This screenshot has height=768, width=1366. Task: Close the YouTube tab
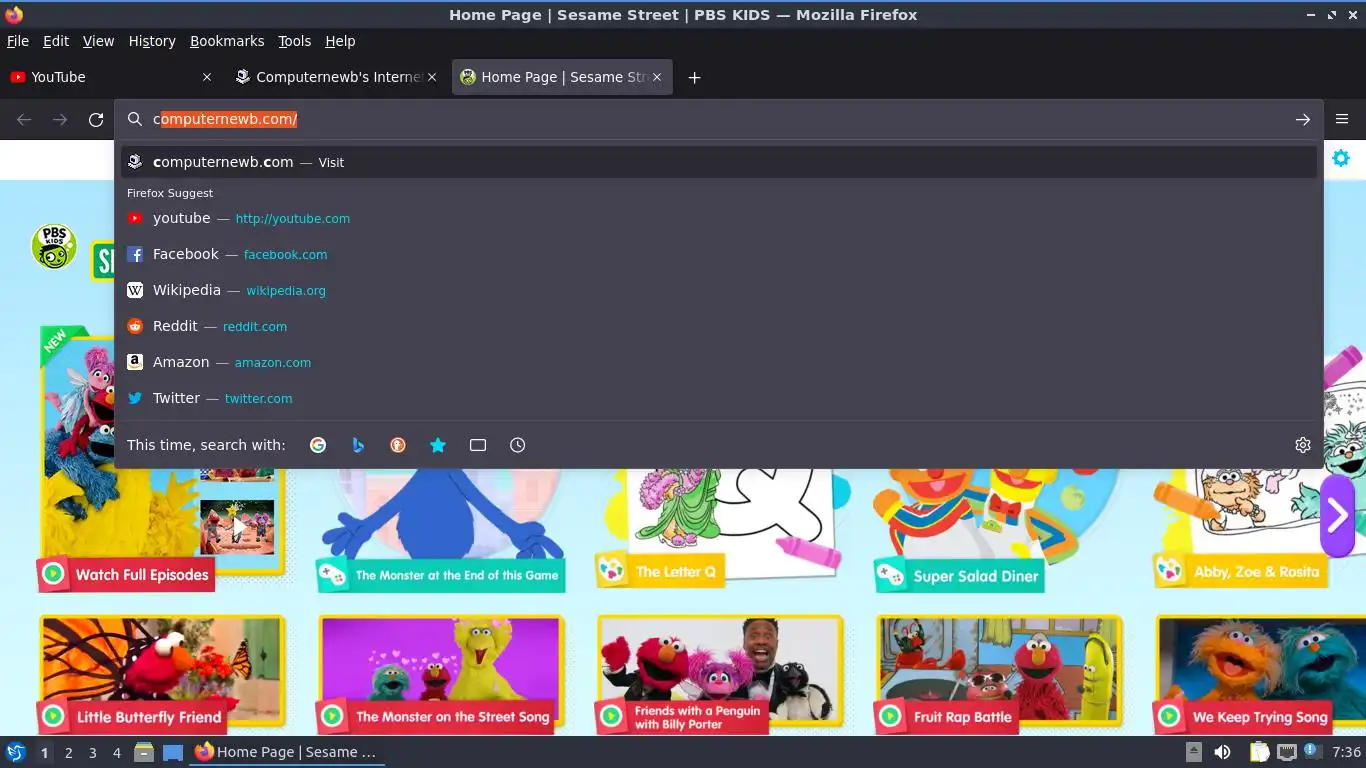point(207,77)
